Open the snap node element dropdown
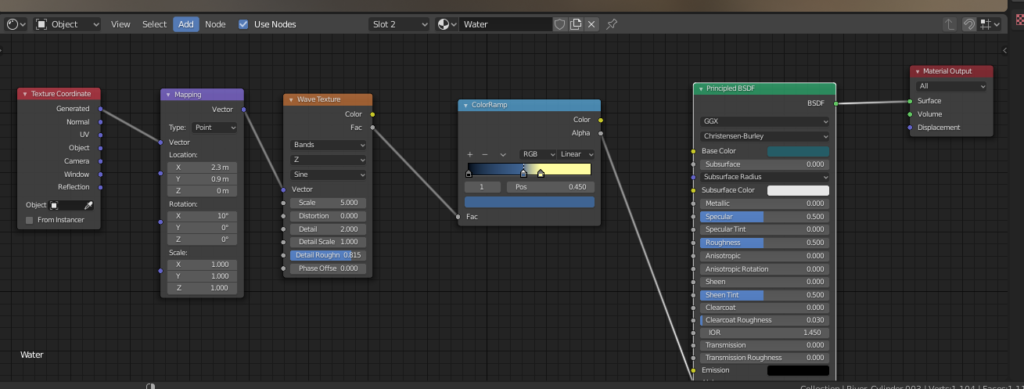 pyautogui.click(x=989, y=25)
